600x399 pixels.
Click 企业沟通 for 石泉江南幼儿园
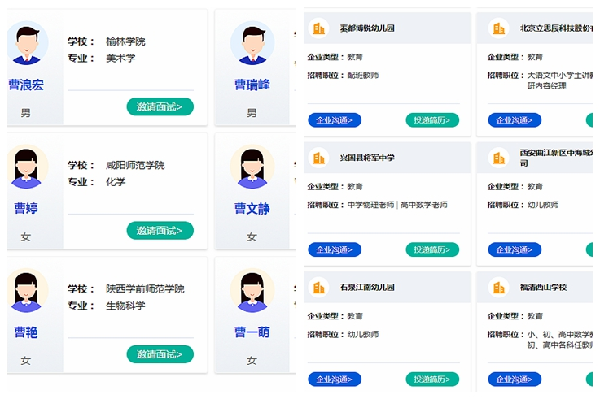coord(334,379)
